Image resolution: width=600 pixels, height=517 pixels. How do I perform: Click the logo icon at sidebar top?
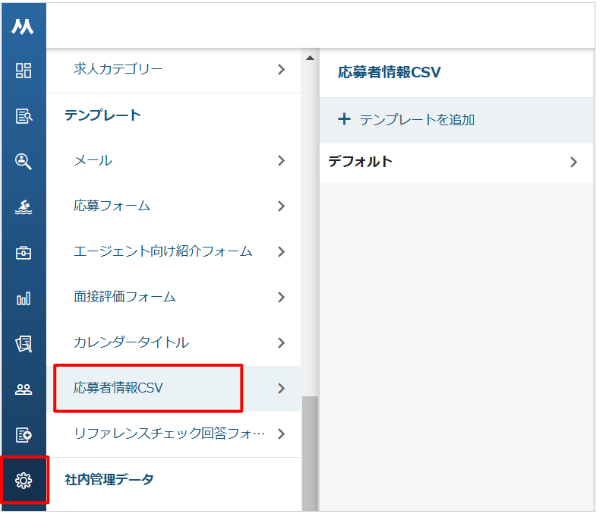[23, 27]
